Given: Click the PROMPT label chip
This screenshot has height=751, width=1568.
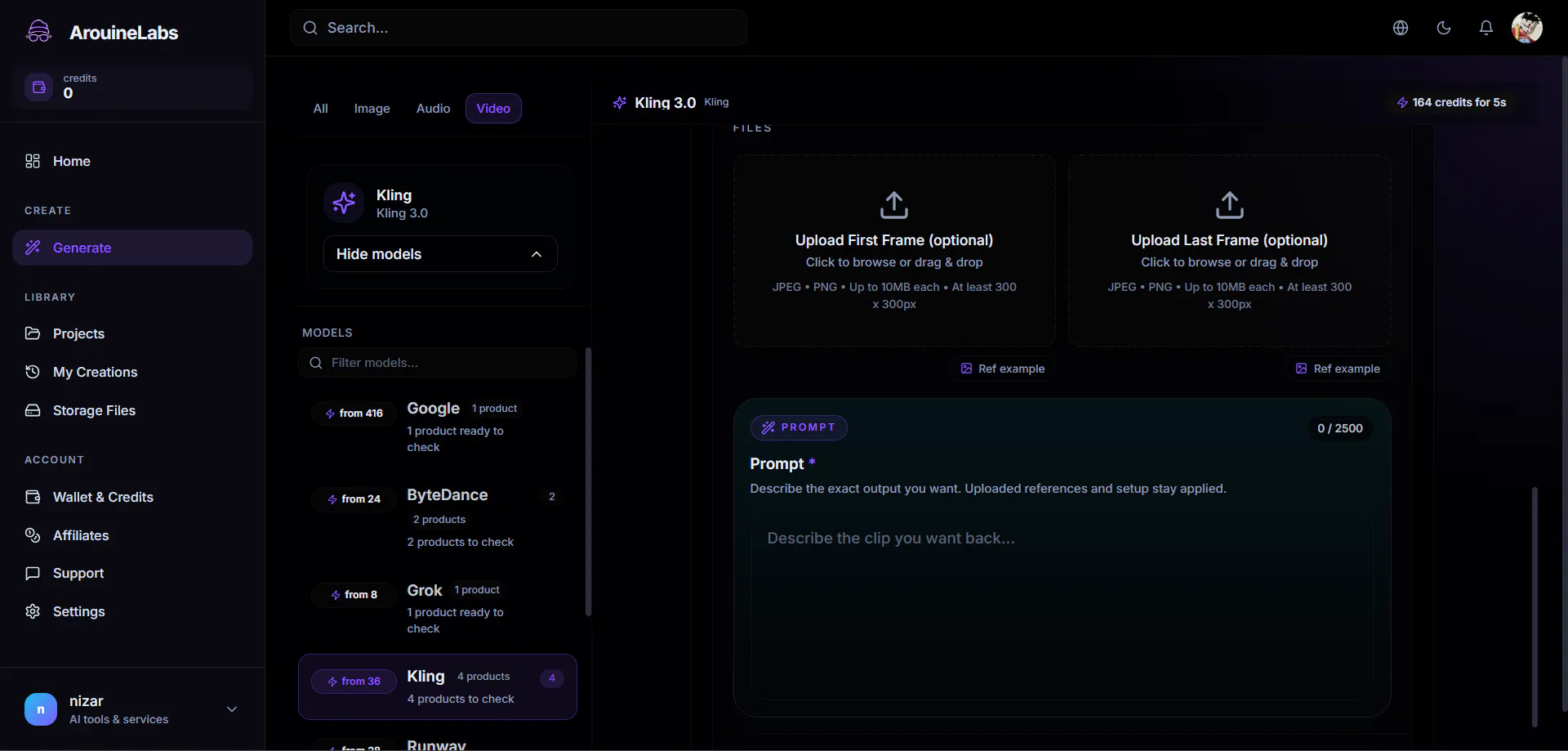Looking at the screenshot, I should coord(799,427).
